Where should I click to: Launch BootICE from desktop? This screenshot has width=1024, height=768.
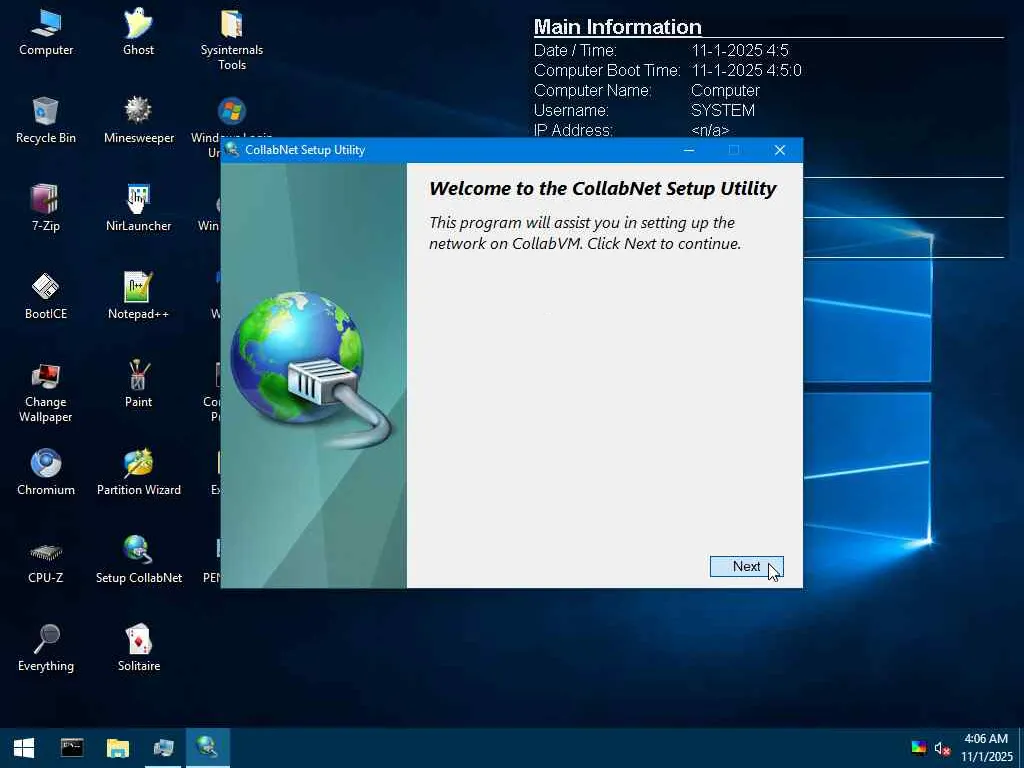pos(46,296)
